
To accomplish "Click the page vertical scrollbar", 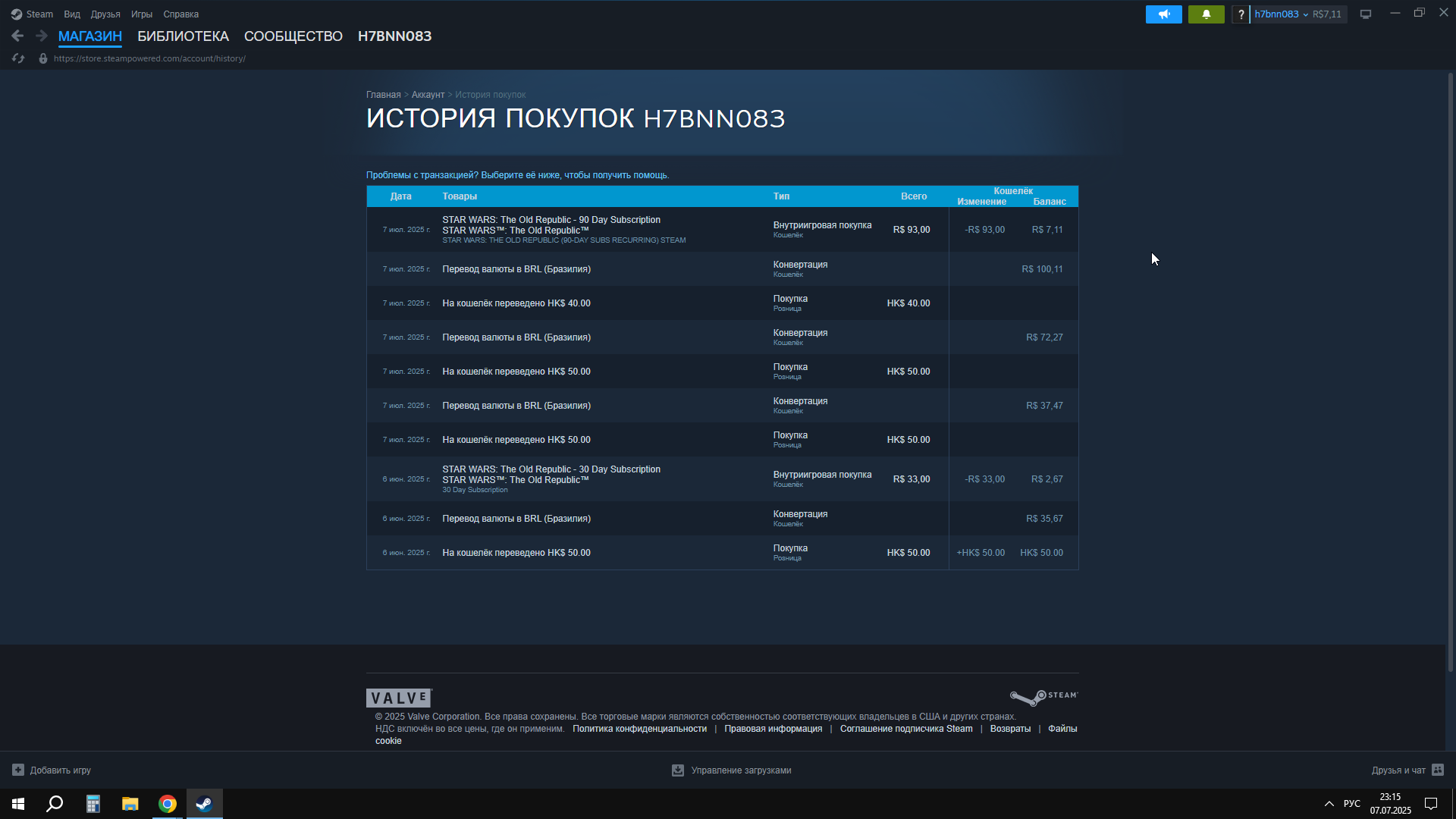I will click(x=1450, y=372).
